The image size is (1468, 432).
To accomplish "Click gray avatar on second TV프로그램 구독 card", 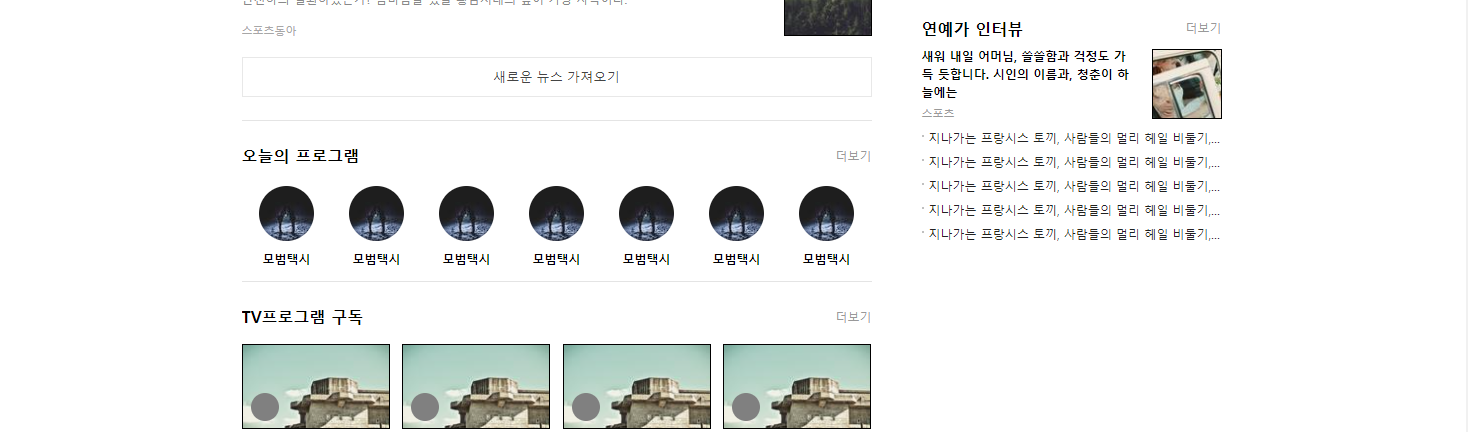I will (425, 407).
